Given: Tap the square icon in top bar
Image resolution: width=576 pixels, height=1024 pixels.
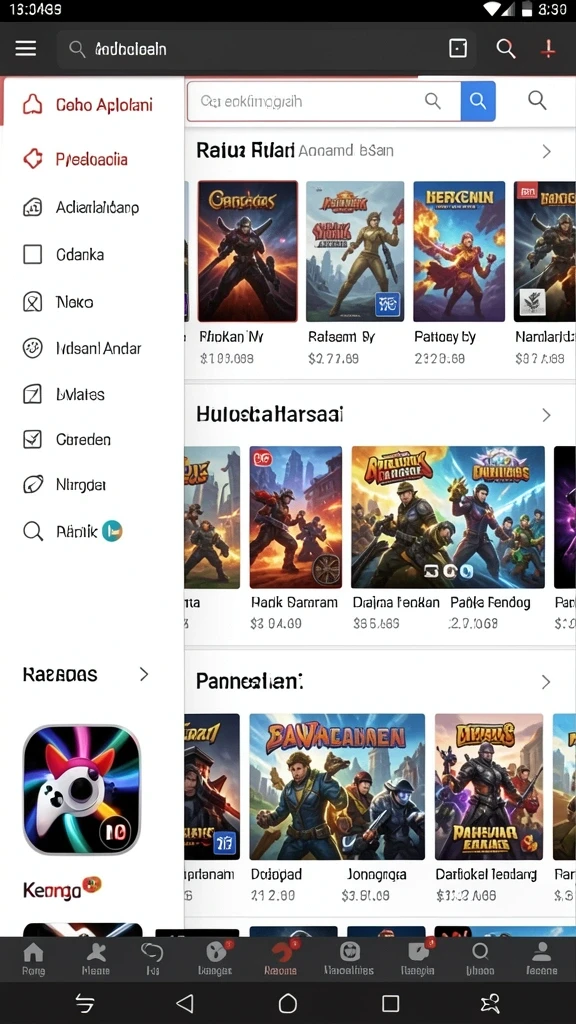Looking at the screenshot, I should pyautogui.click(x=458, y=48).
